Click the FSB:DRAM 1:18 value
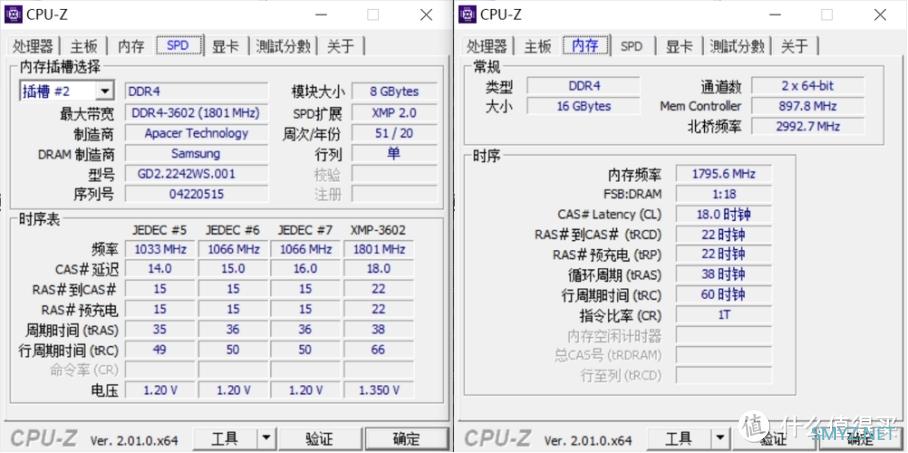908x453 pixels. pyautogui.click(x=724, y=194)
